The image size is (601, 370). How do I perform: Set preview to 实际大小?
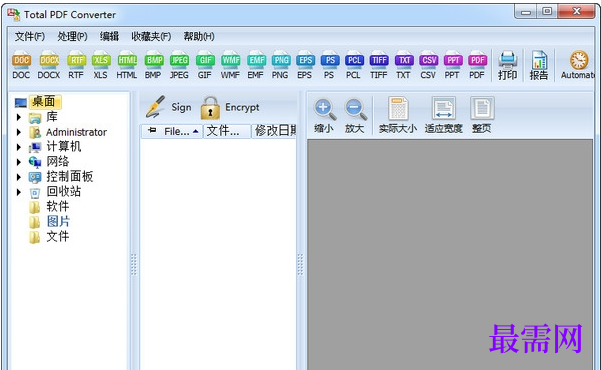click(398, 115)
